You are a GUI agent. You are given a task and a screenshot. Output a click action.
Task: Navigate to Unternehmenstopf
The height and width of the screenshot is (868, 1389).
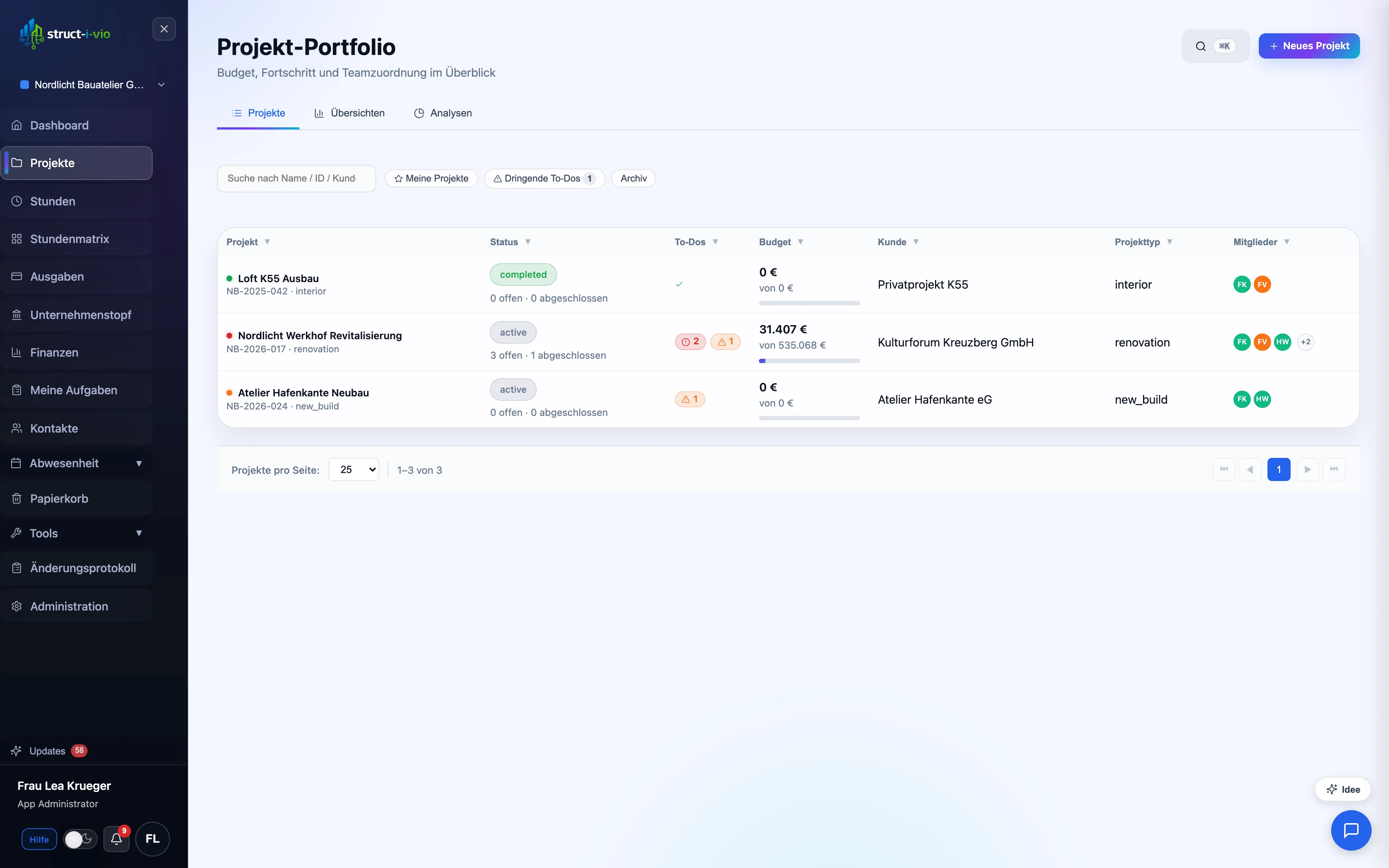[x=77, y=315]
